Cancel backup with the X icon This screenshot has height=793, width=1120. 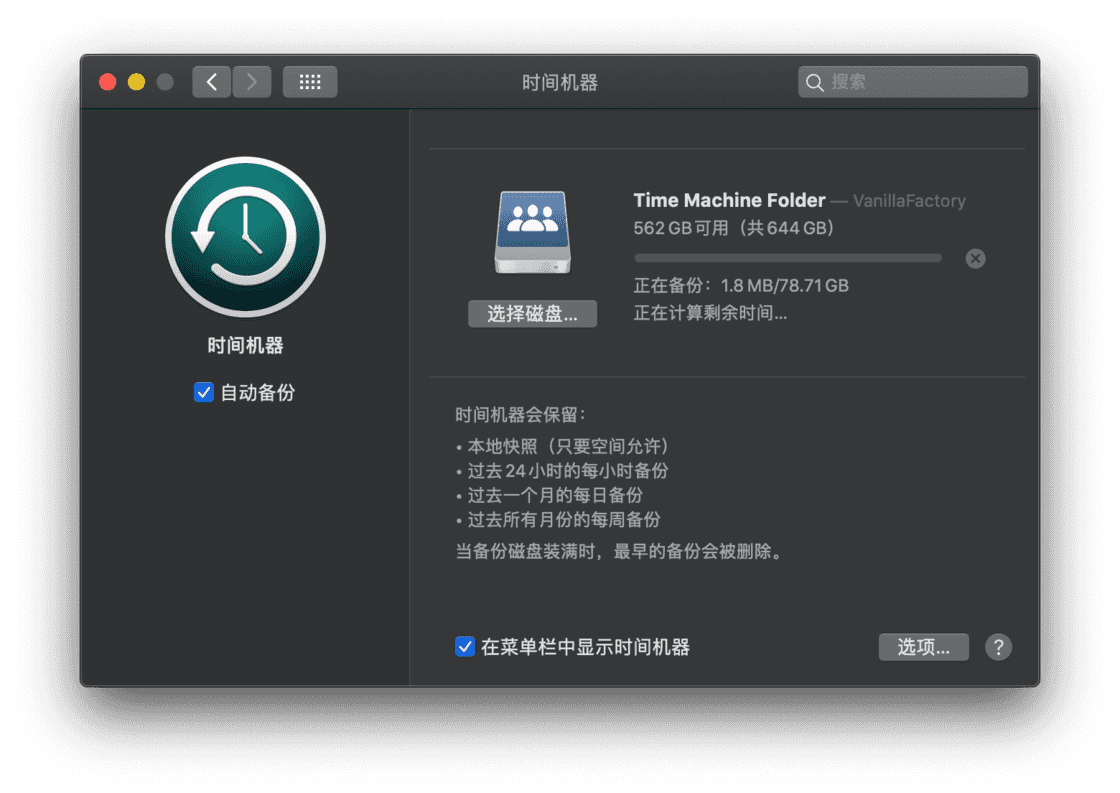click(x=975, y=259)
